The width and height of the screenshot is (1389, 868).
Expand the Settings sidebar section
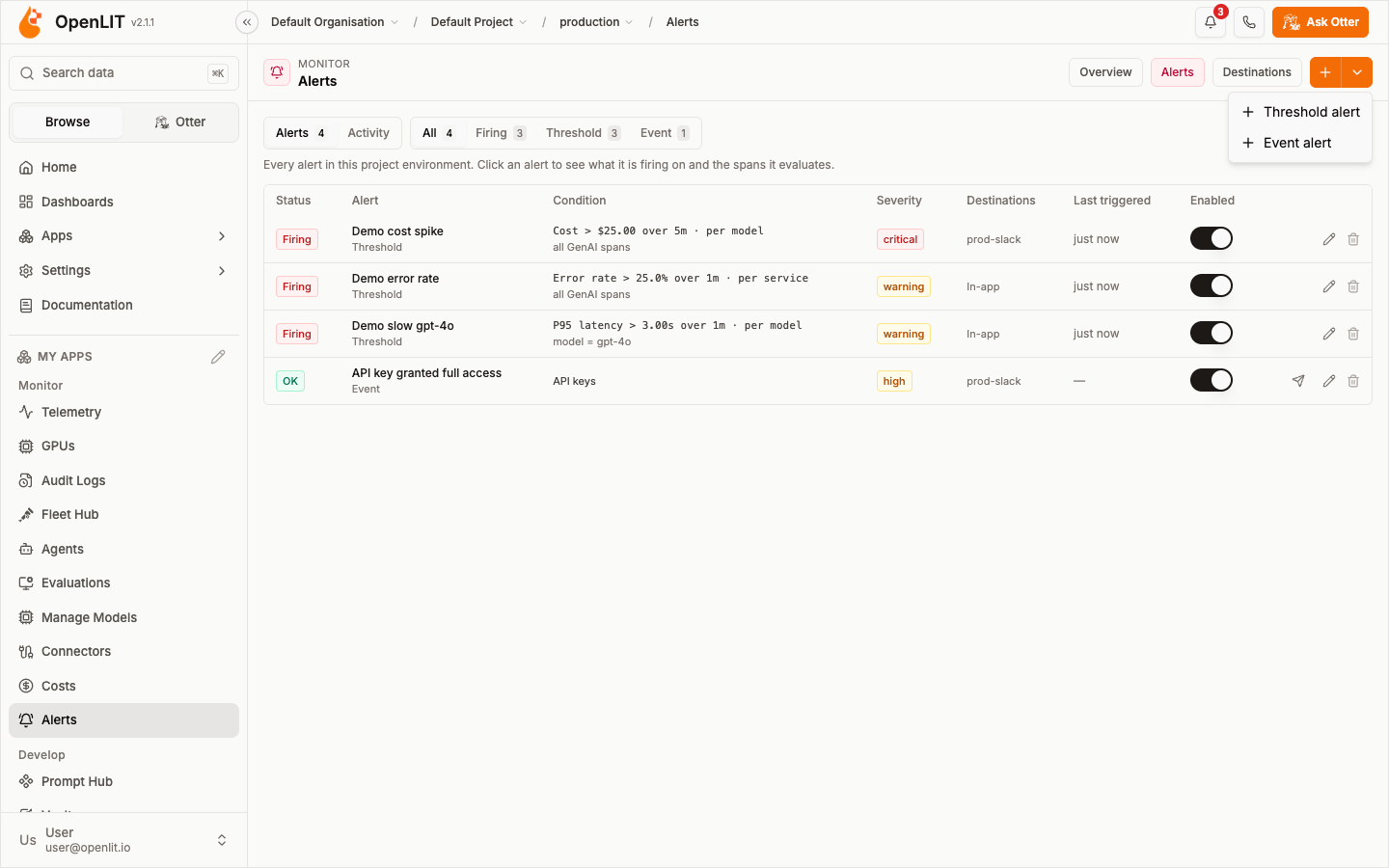pos(123,271)
